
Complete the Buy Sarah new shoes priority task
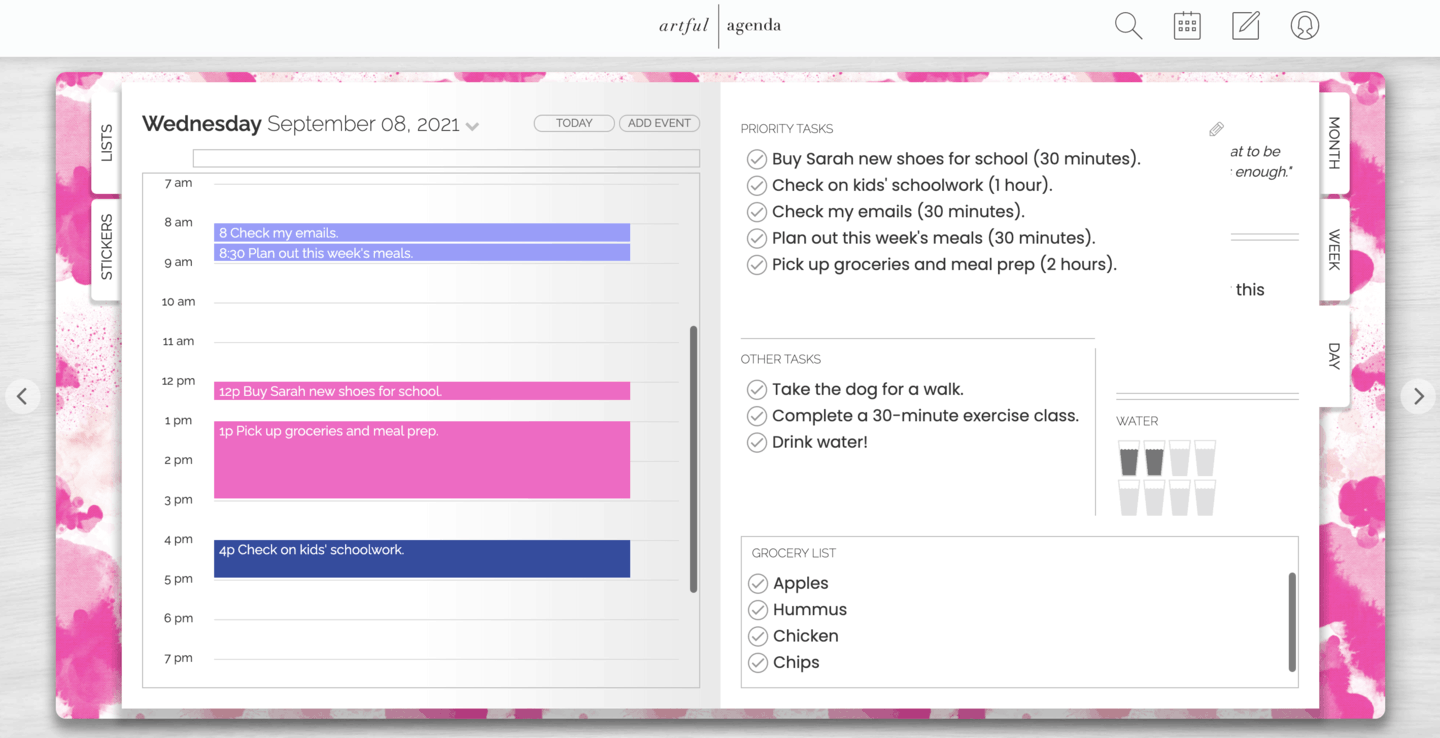pyautogui.click(x=757, y=158)
